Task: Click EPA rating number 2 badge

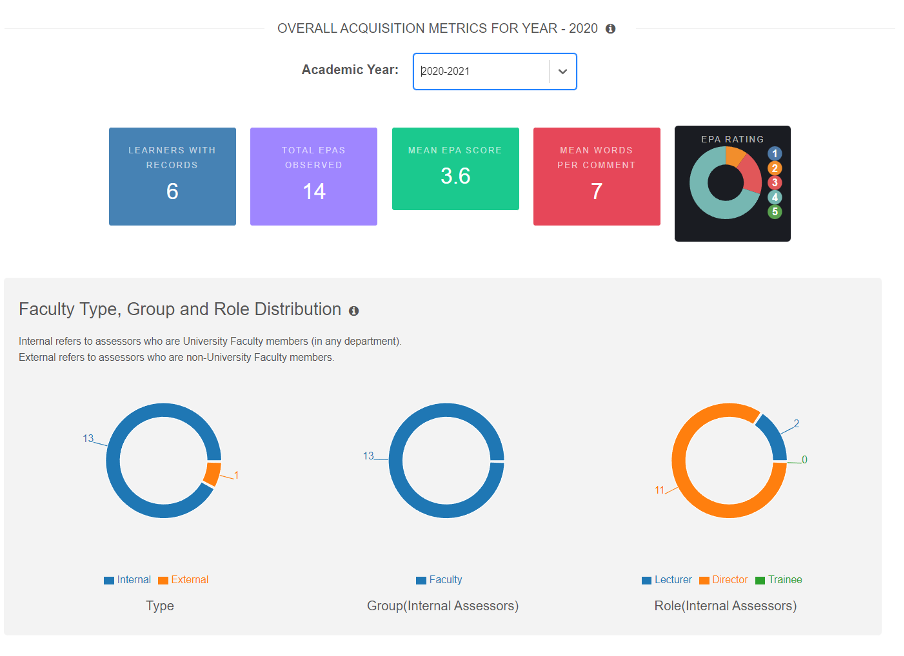Action: (x=774, y=168)
